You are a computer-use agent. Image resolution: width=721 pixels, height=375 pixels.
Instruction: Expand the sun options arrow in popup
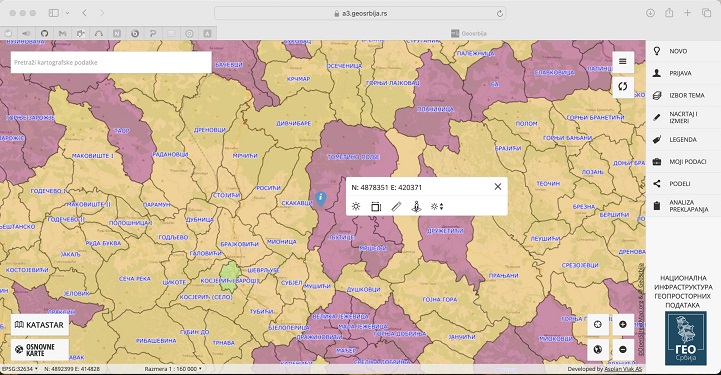(x=437, y=207)
